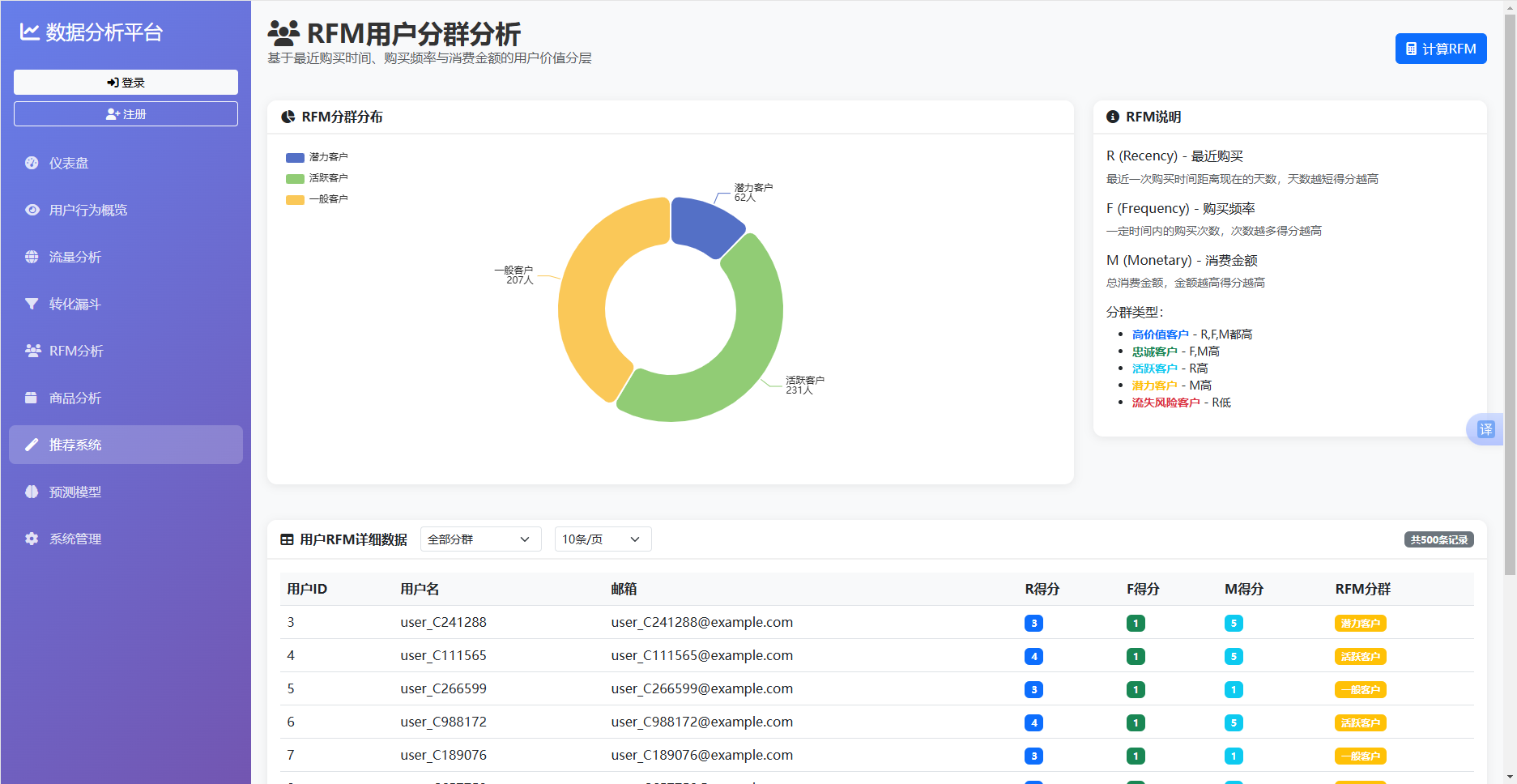The height and width of the screenshot is (784, 1517).
Task: Click the 系统管理 gear icon
Action: click(32, 539)
